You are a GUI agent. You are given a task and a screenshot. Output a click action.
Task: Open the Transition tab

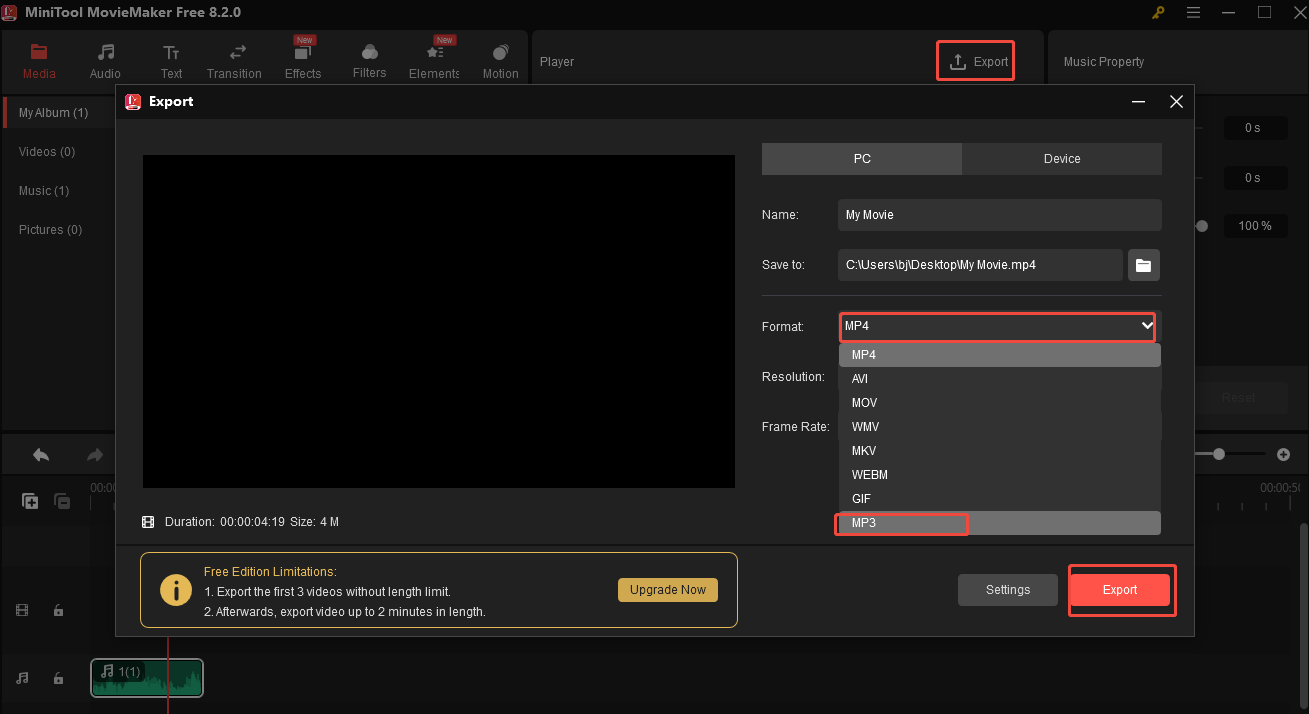coord(234,61)
